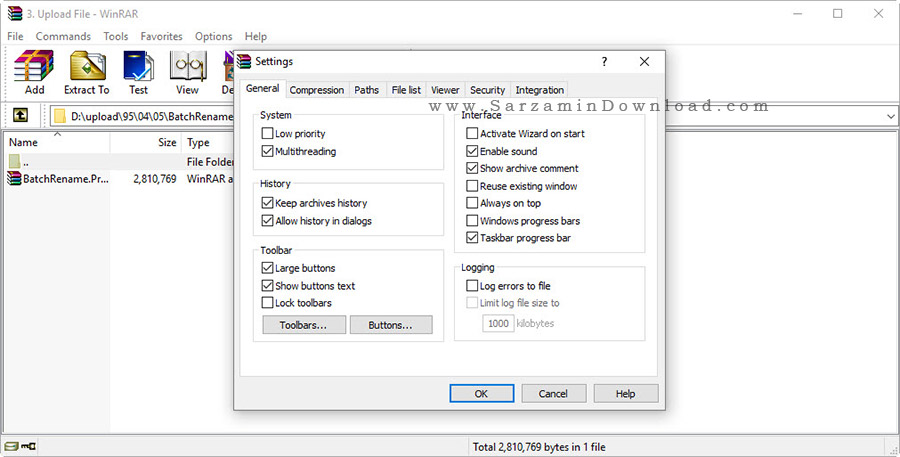The width and height of the screenshot is (900, 457).
Task: Enable Always on top checkbox
Action: click(472, 203)
